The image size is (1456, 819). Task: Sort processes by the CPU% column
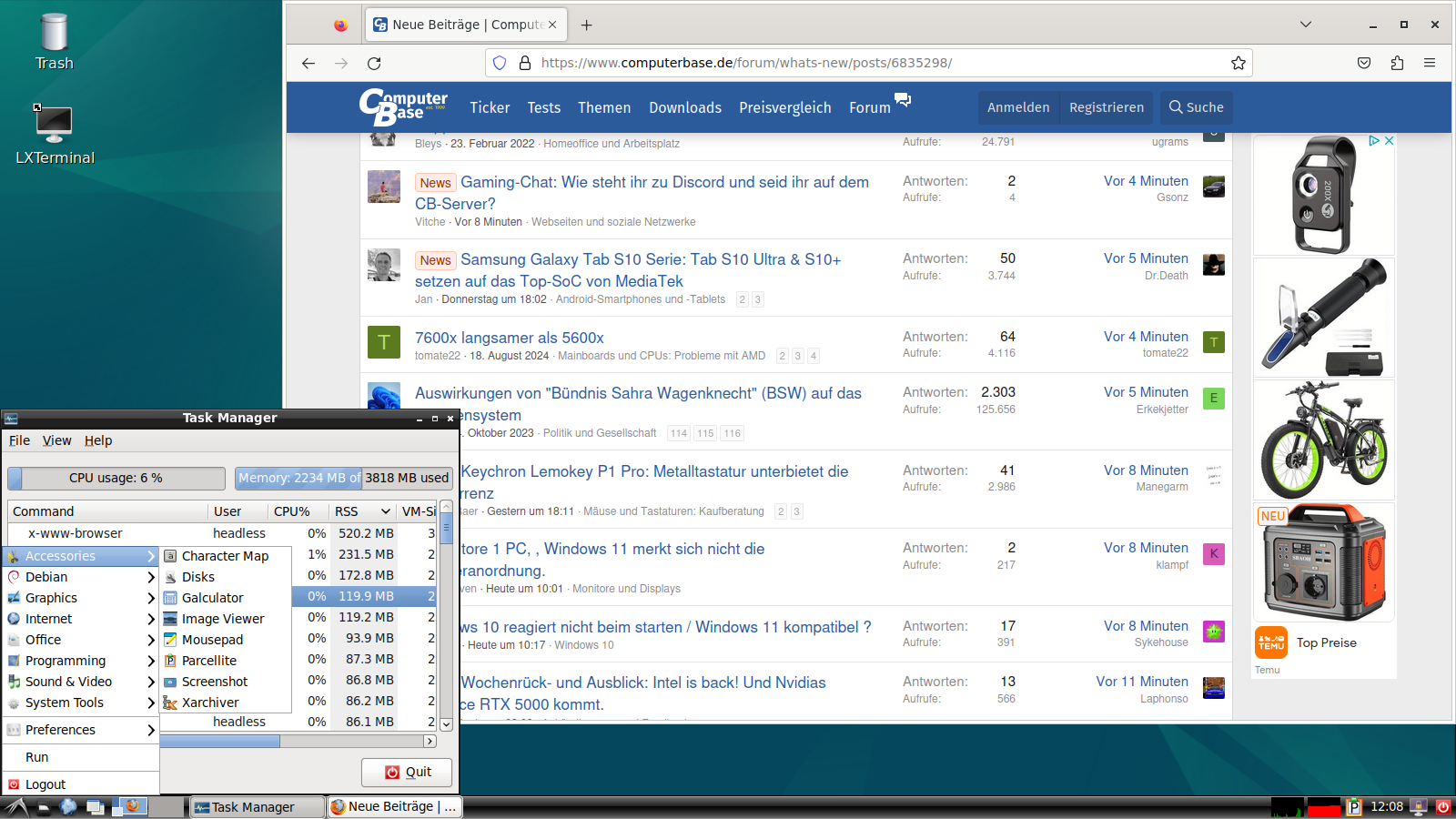(298, 511)
